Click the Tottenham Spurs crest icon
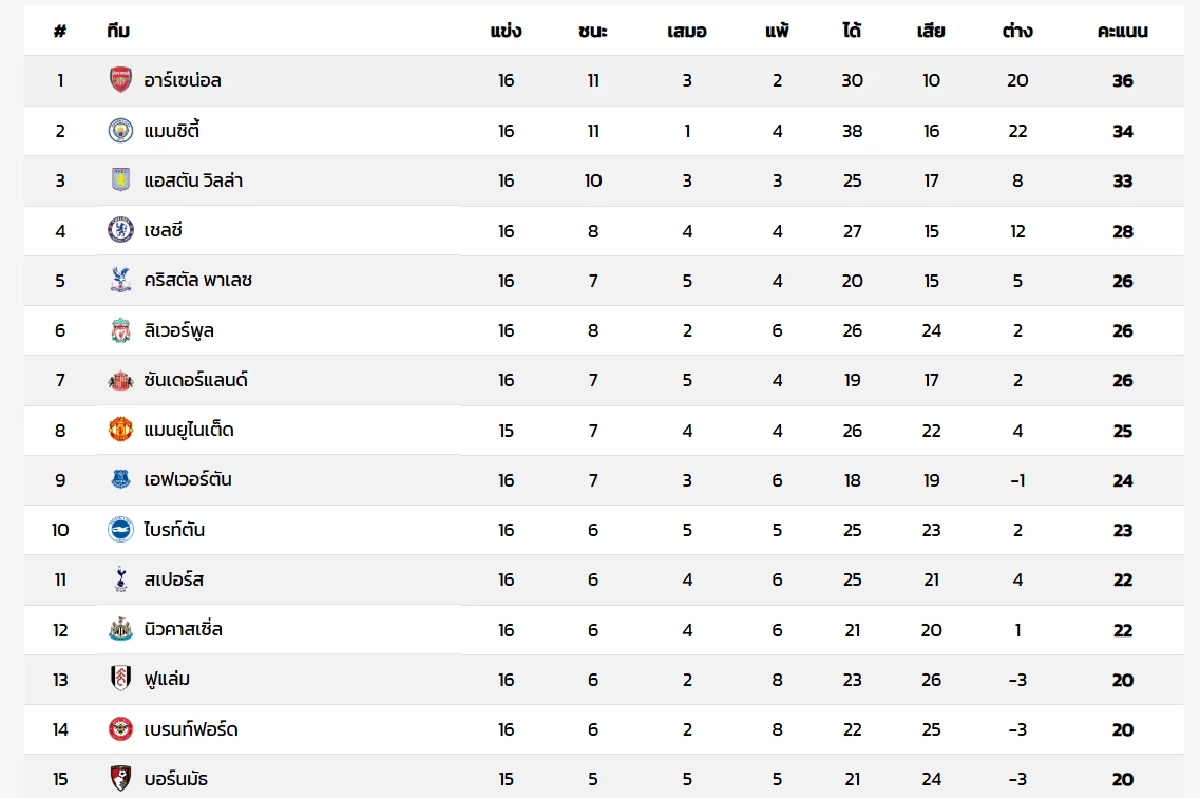This screenshot has height=798, width=1200. click(121, 580)
